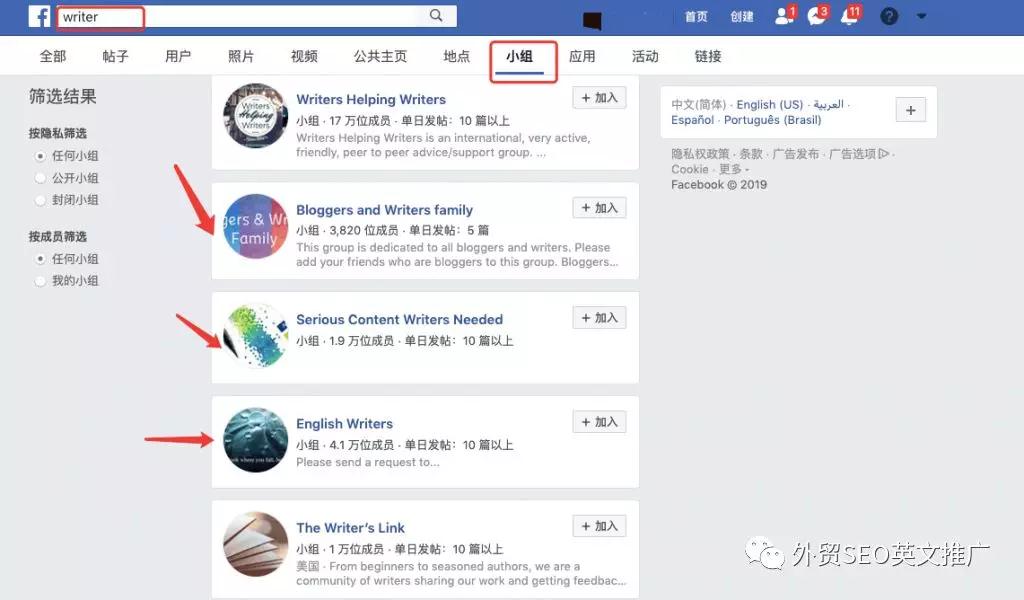This screenshot has height=600, width=1024.
Task: Join the English Writers group
Action: [x=600, y=422]
